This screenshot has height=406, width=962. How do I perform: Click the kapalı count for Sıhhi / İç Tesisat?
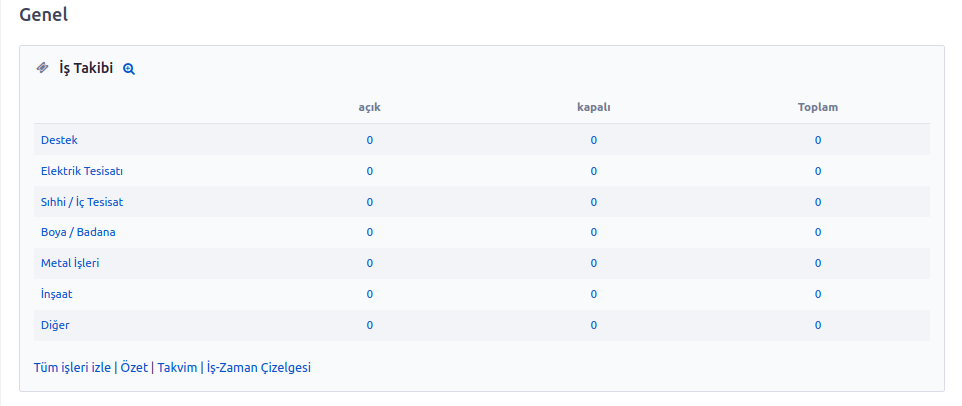594,202
